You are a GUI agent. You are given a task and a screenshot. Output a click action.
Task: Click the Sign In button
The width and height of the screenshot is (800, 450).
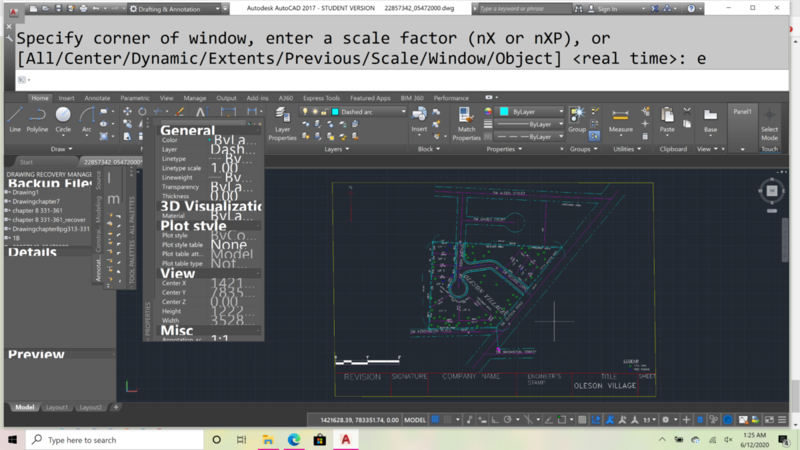606,9
